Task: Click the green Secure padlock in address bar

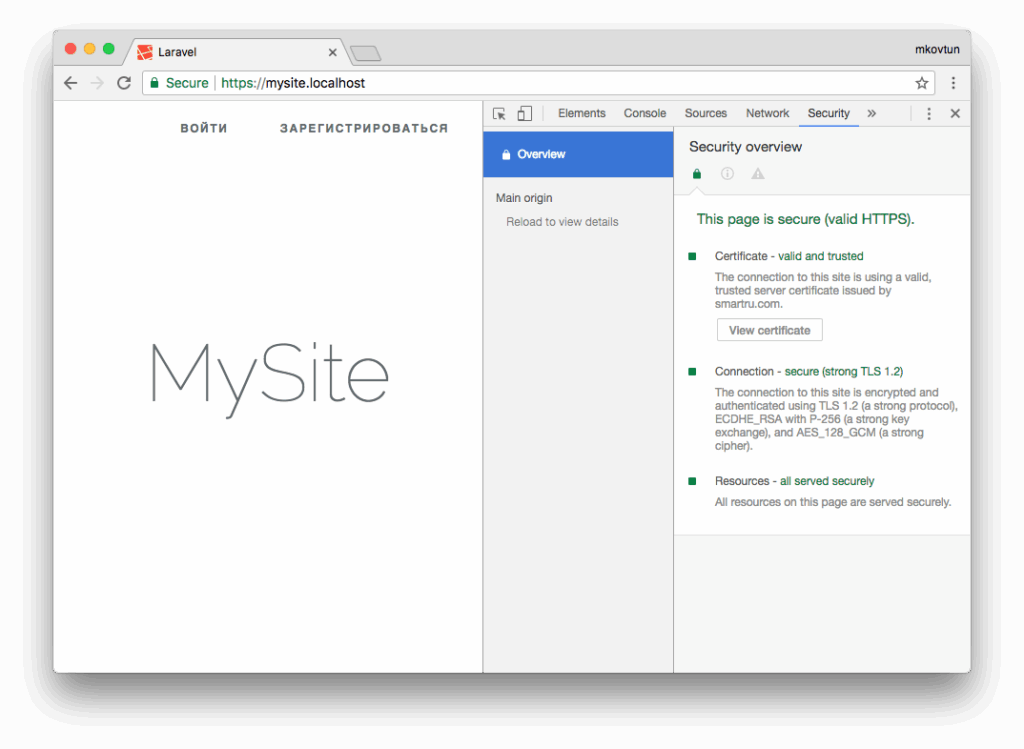Action: coord(155,83)
